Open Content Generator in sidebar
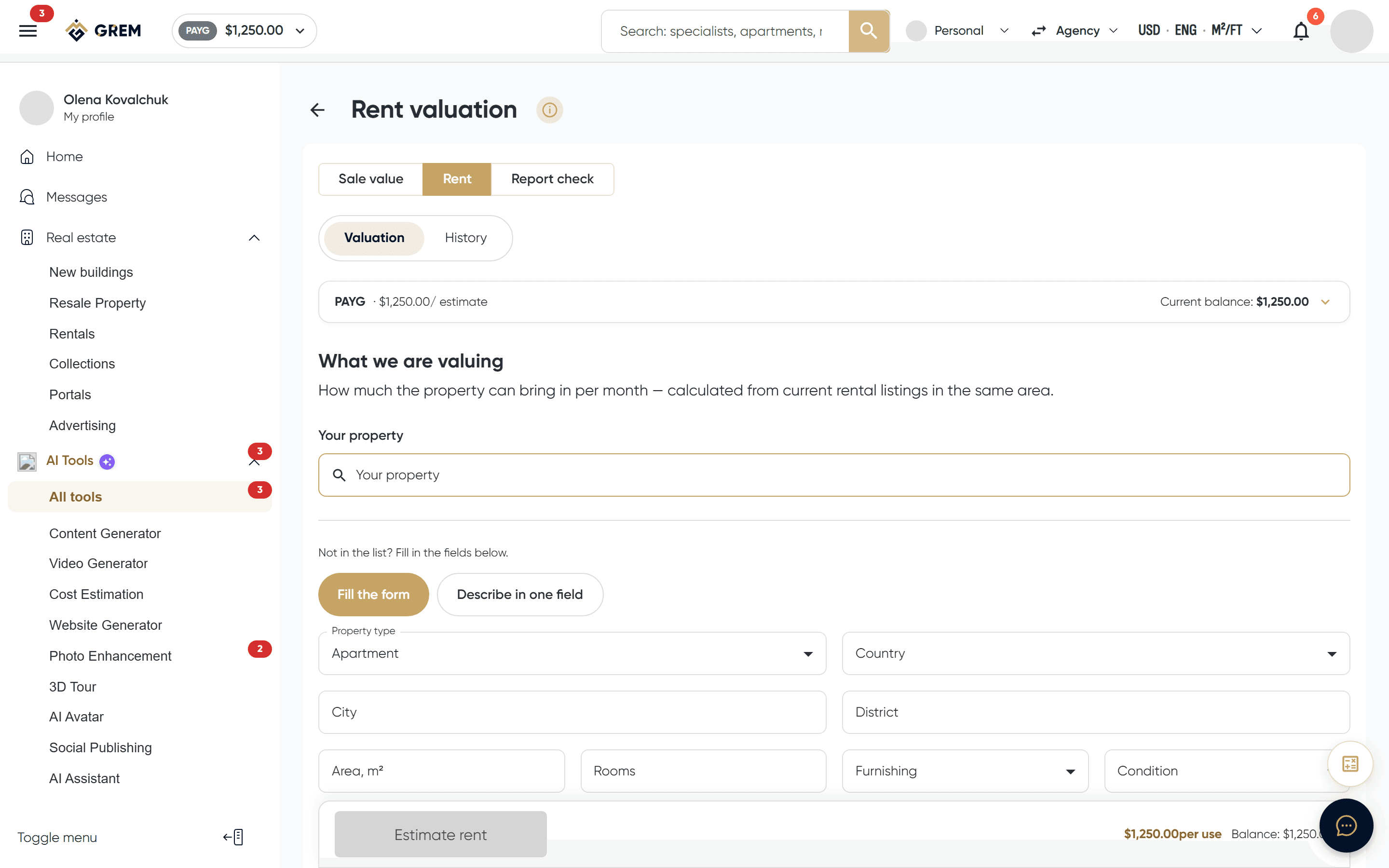The width and height of the screenshot is (1389, 868). pyautogui.click(x=105, y=533)
